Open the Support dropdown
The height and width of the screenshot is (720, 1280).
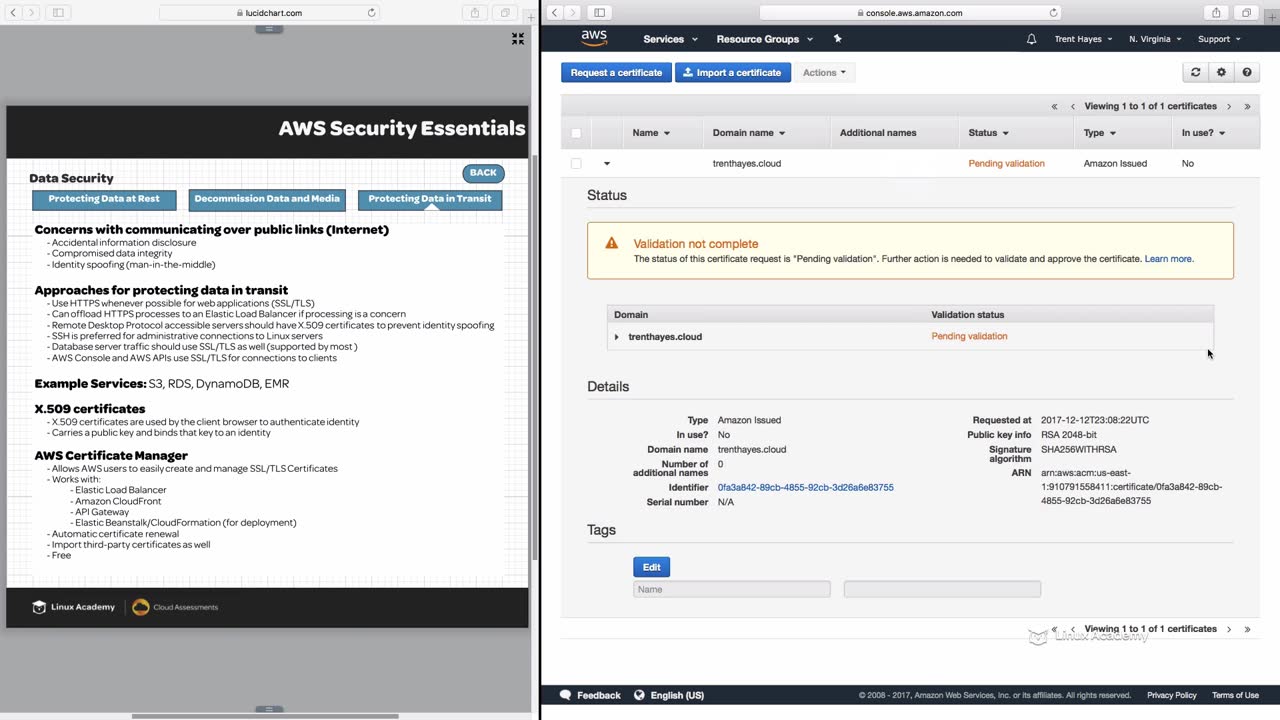1219,39
